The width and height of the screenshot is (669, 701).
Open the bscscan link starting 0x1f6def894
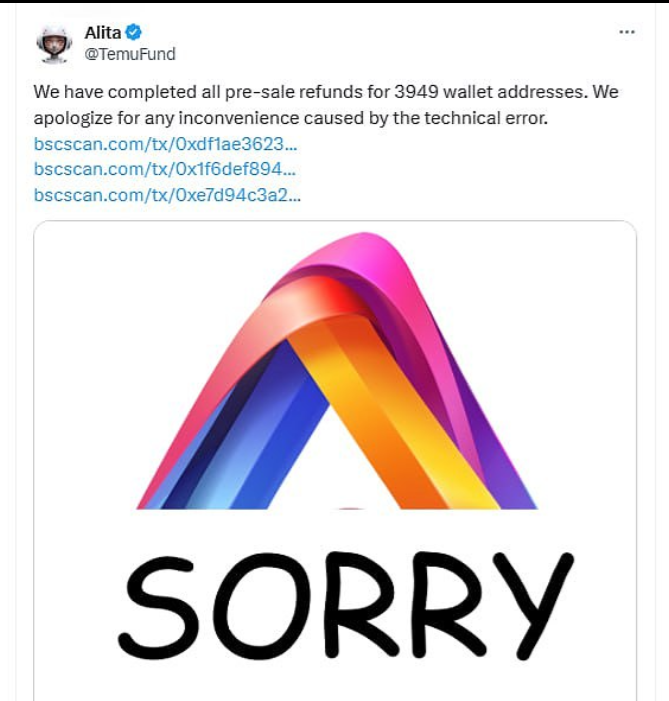165,169
